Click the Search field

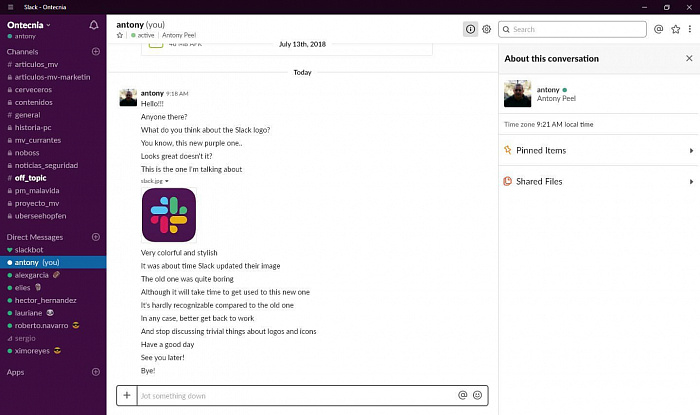tap(572, 29)
